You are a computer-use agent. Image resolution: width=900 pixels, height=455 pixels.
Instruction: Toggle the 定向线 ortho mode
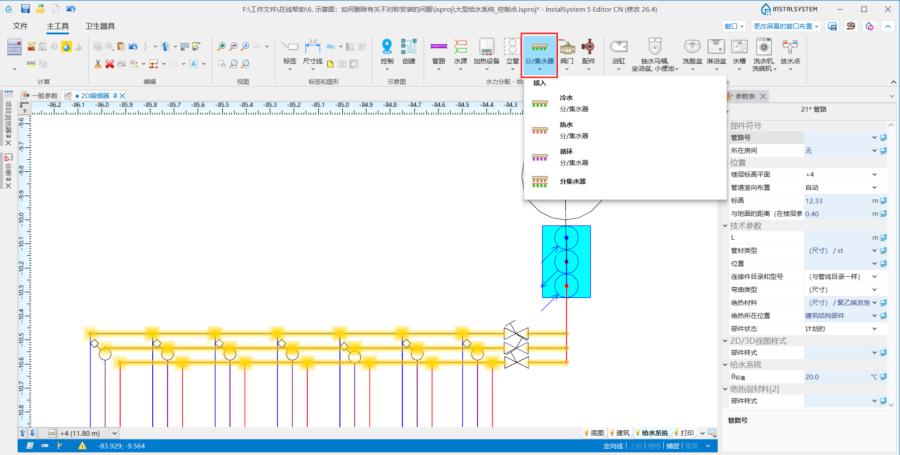tap(614, 446)
